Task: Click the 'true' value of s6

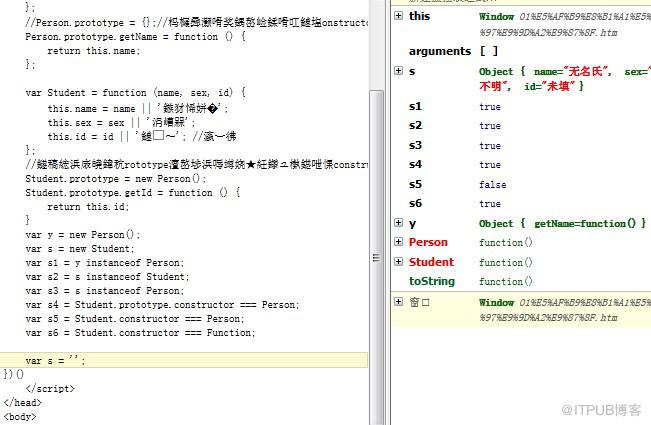Action: [490, 204]
